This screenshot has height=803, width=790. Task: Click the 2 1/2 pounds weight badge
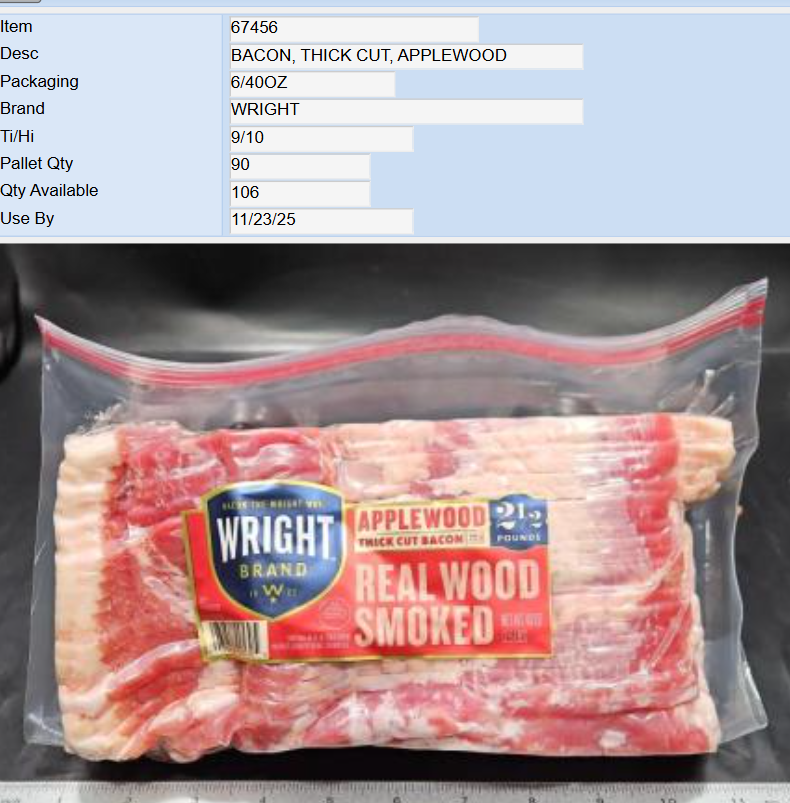point(518,521)
